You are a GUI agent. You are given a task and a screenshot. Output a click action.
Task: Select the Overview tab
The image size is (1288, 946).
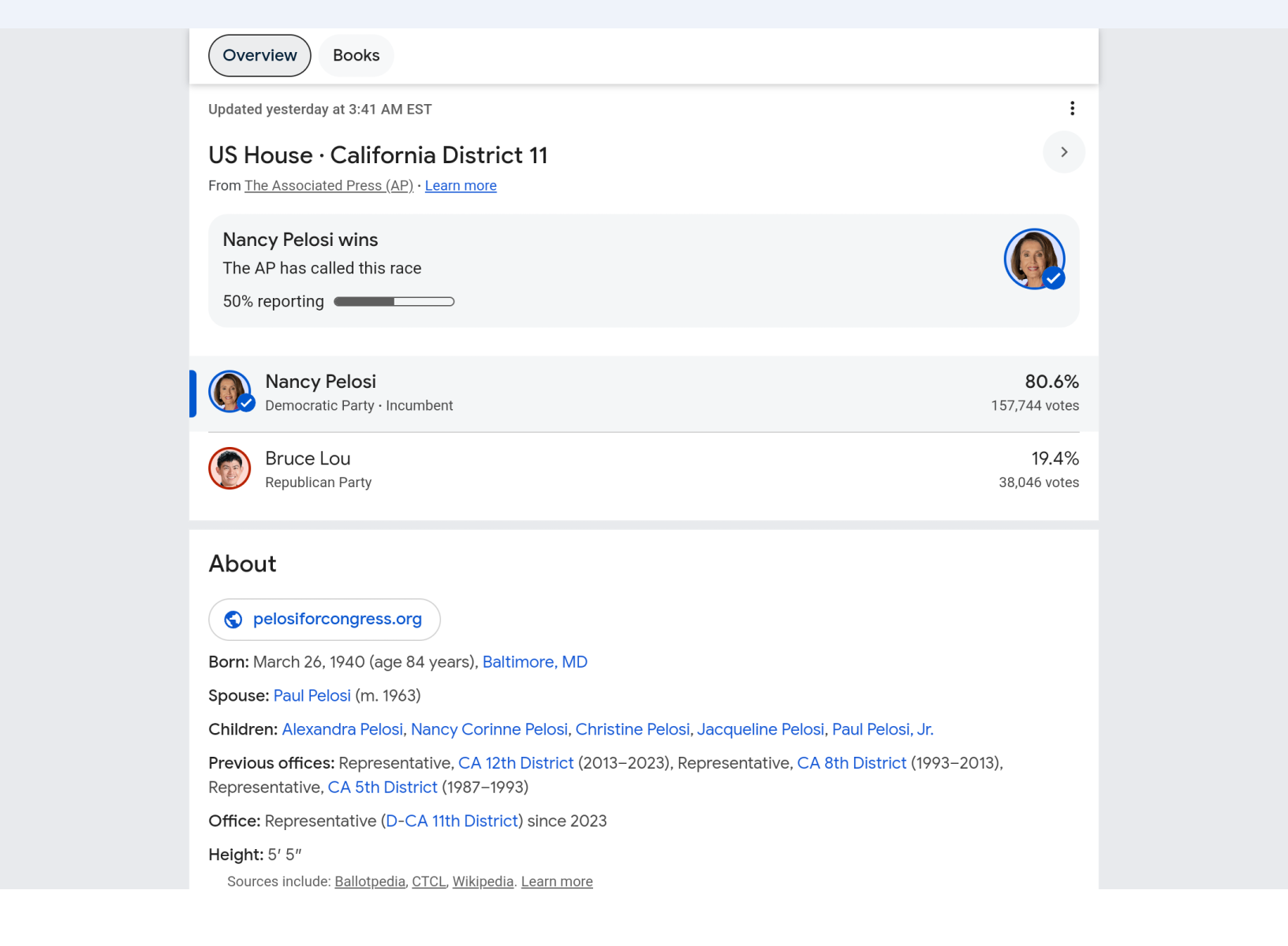click(259, 56)
